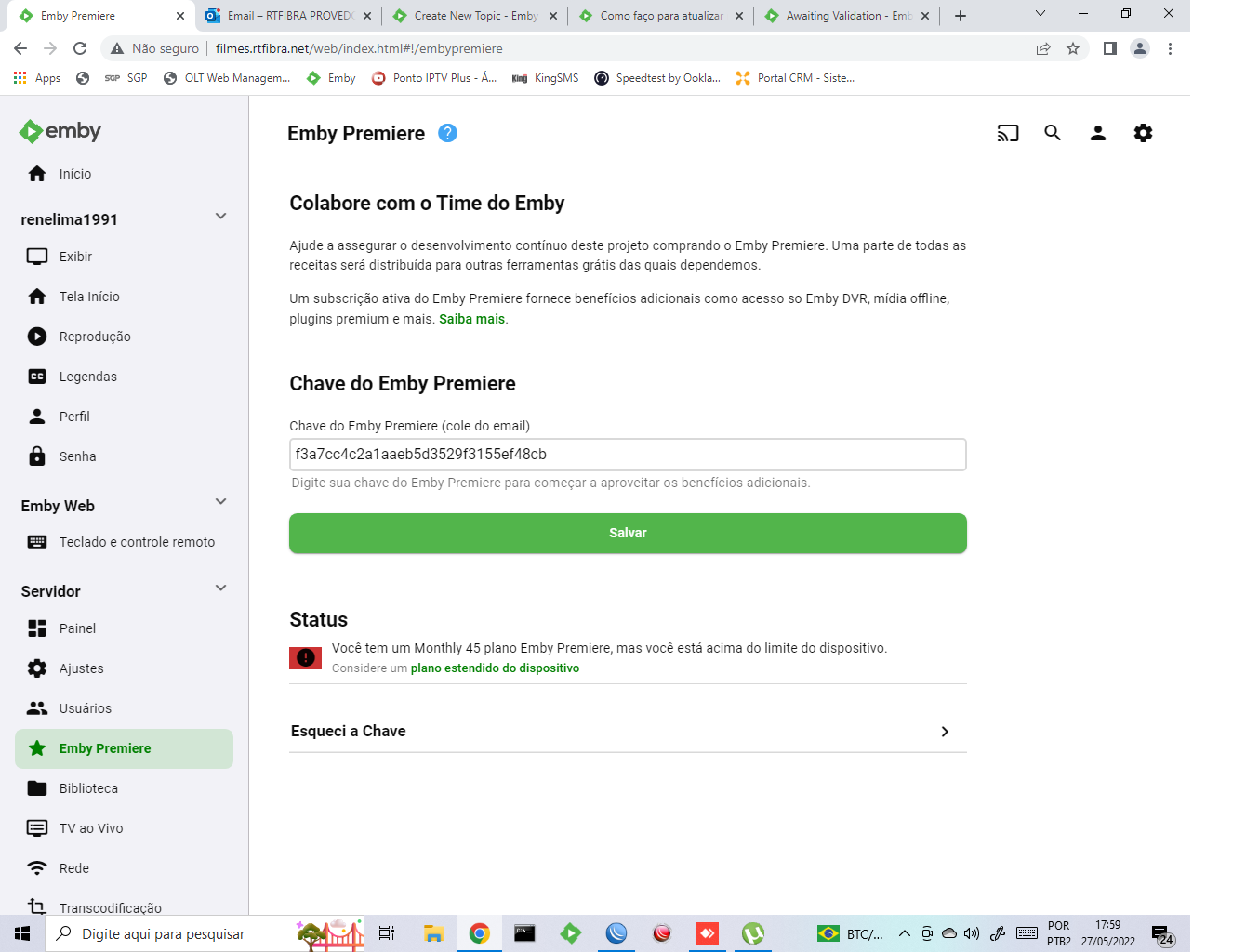This screenshot has height=952, width=1259.
Task: Select Emby Premiere in the sidebar
Action: (124, 748)
